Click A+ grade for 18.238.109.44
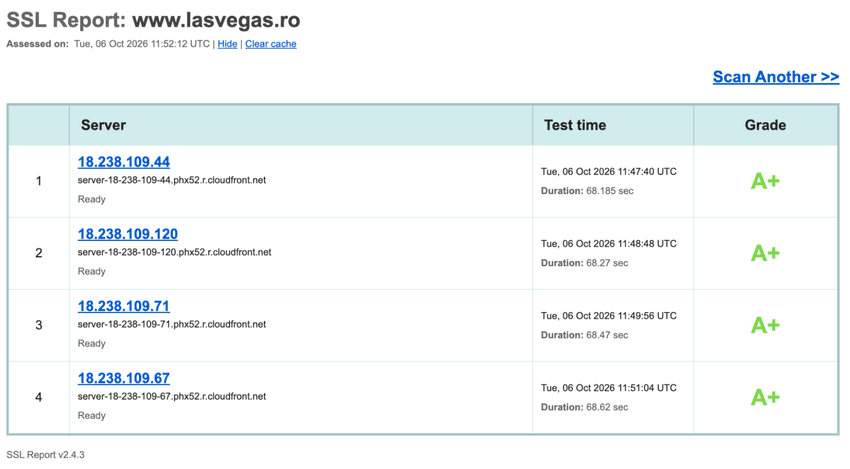This screenshot has width=850, height=469. coord(765,181)
